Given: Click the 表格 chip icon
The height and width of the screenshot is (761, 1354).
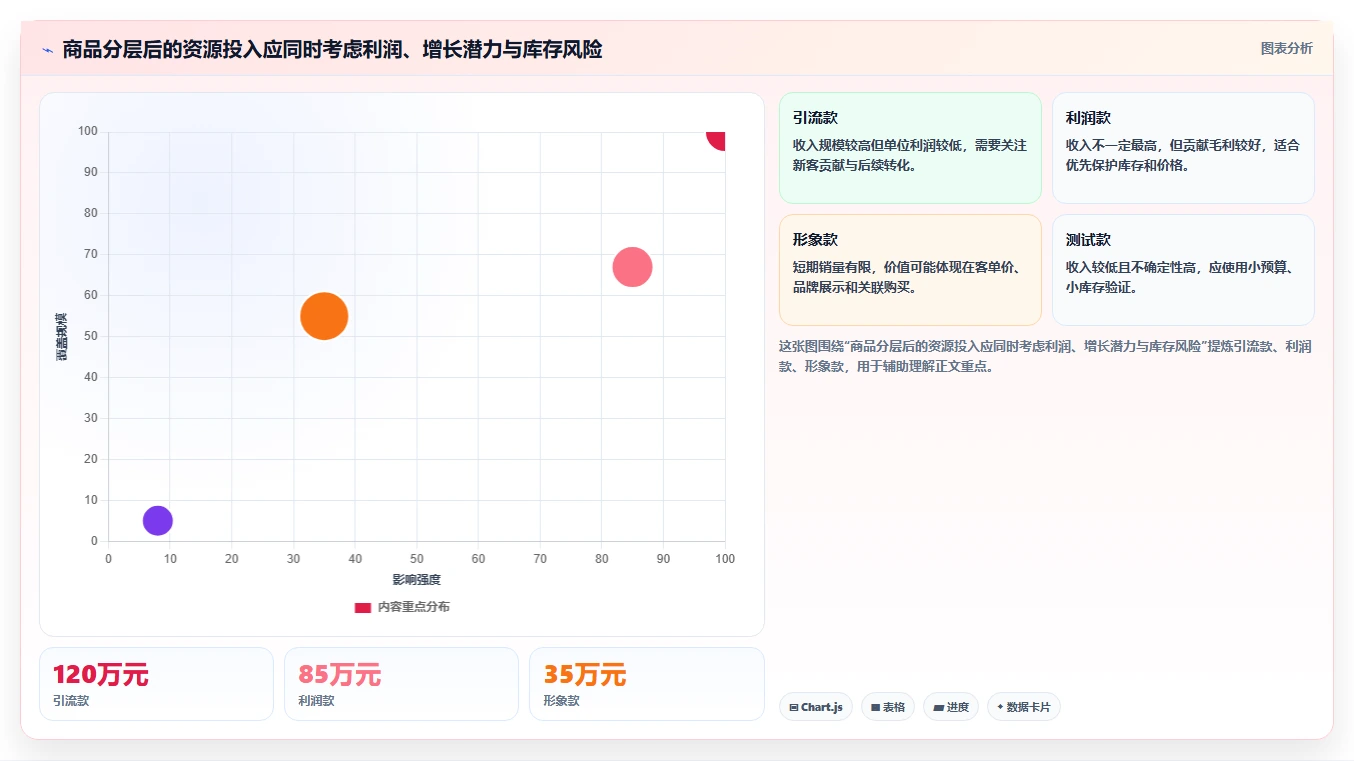Looking at the screenshot, I should pos(876,707).
